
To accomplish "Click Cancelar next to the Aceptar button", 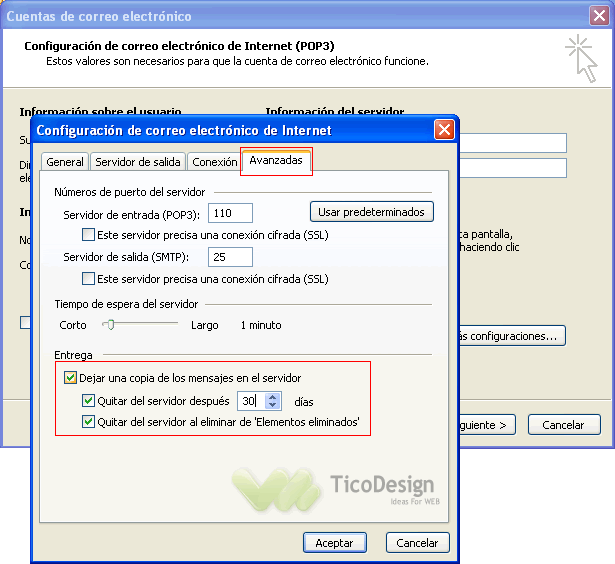I will (x=417, y=543).
